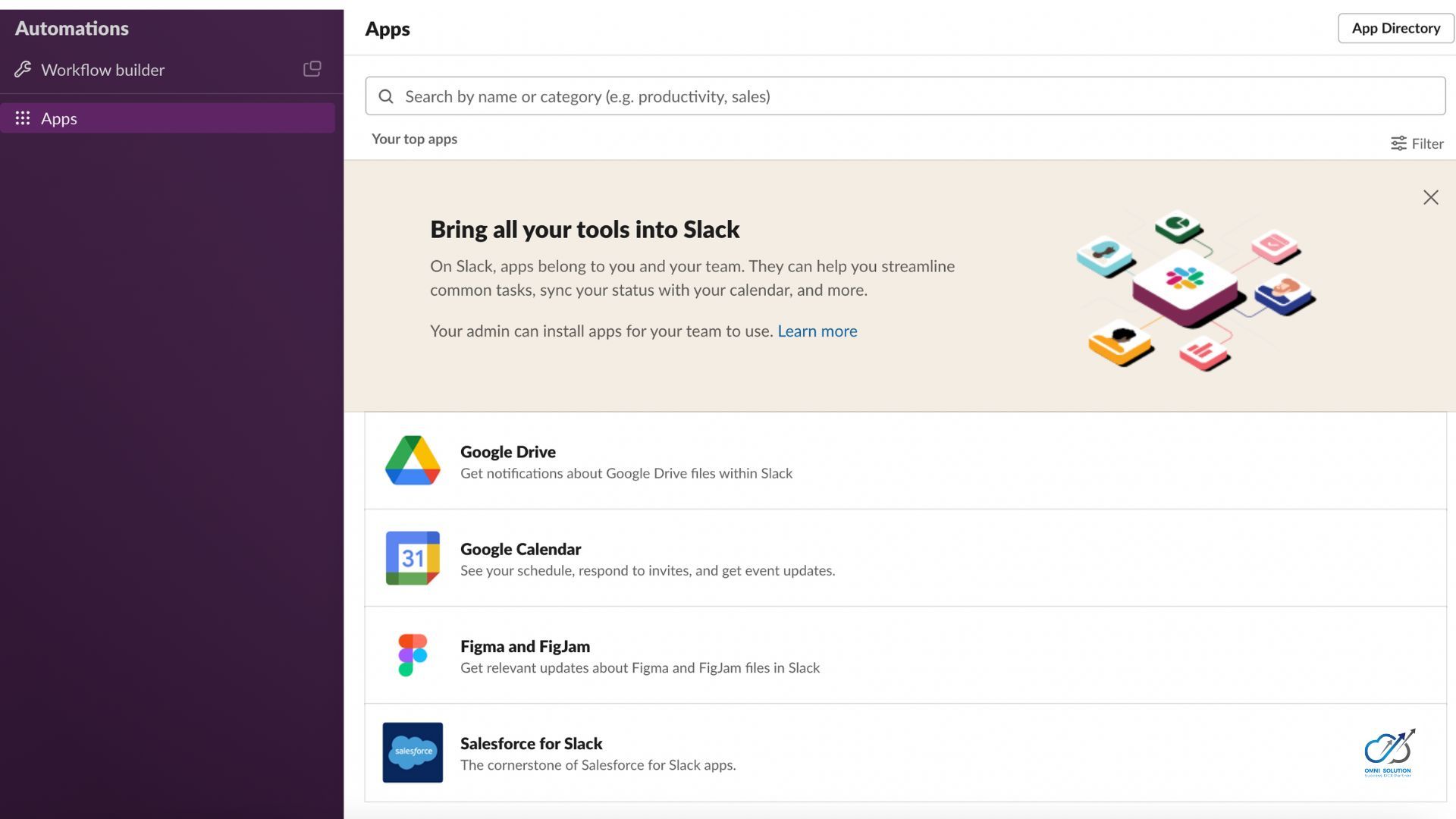Select Apps in the Automations sidebar
Viewport: 1456px width, 819px height.
pyautogui.click(x=59, y=118)
